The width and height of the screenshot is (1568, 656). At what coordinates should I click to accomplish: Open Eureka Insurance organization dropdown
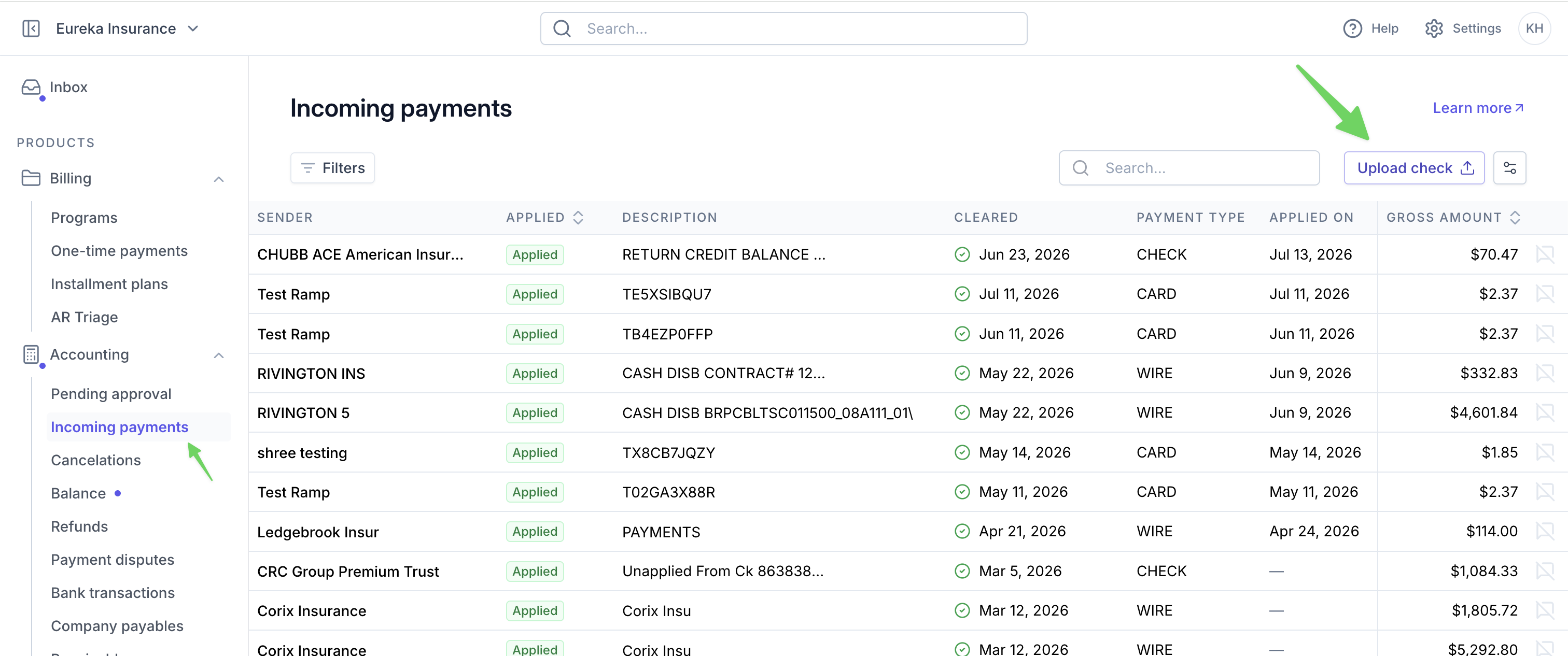pyautogui.click(x=127, y=28)
